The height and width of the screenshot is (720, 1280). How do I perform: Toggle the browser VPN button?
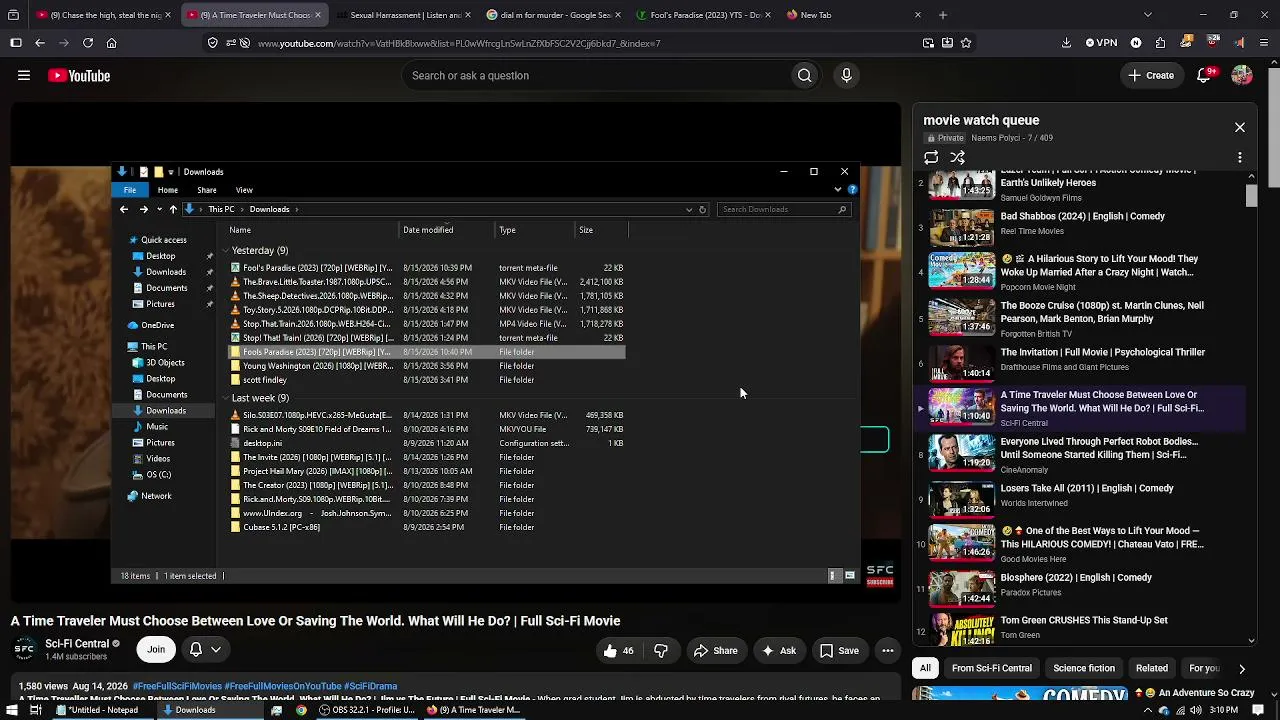point(1102,43)
